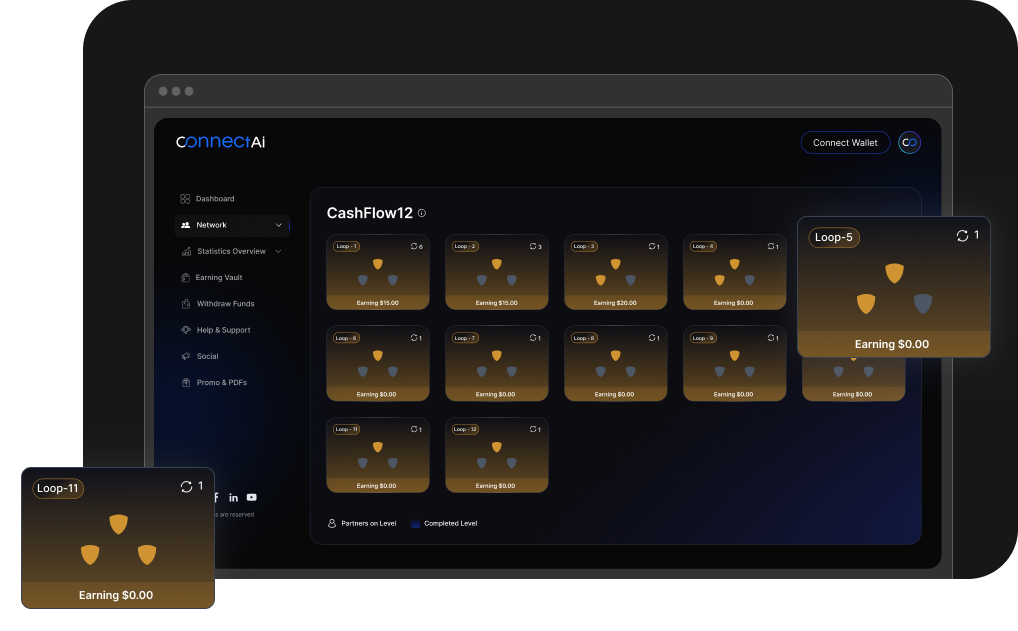The height and width of the screenshot is (631, 1018).
Task: Click the recycle icon on small Loop-11 card
Action: click(x=414, y=430)
